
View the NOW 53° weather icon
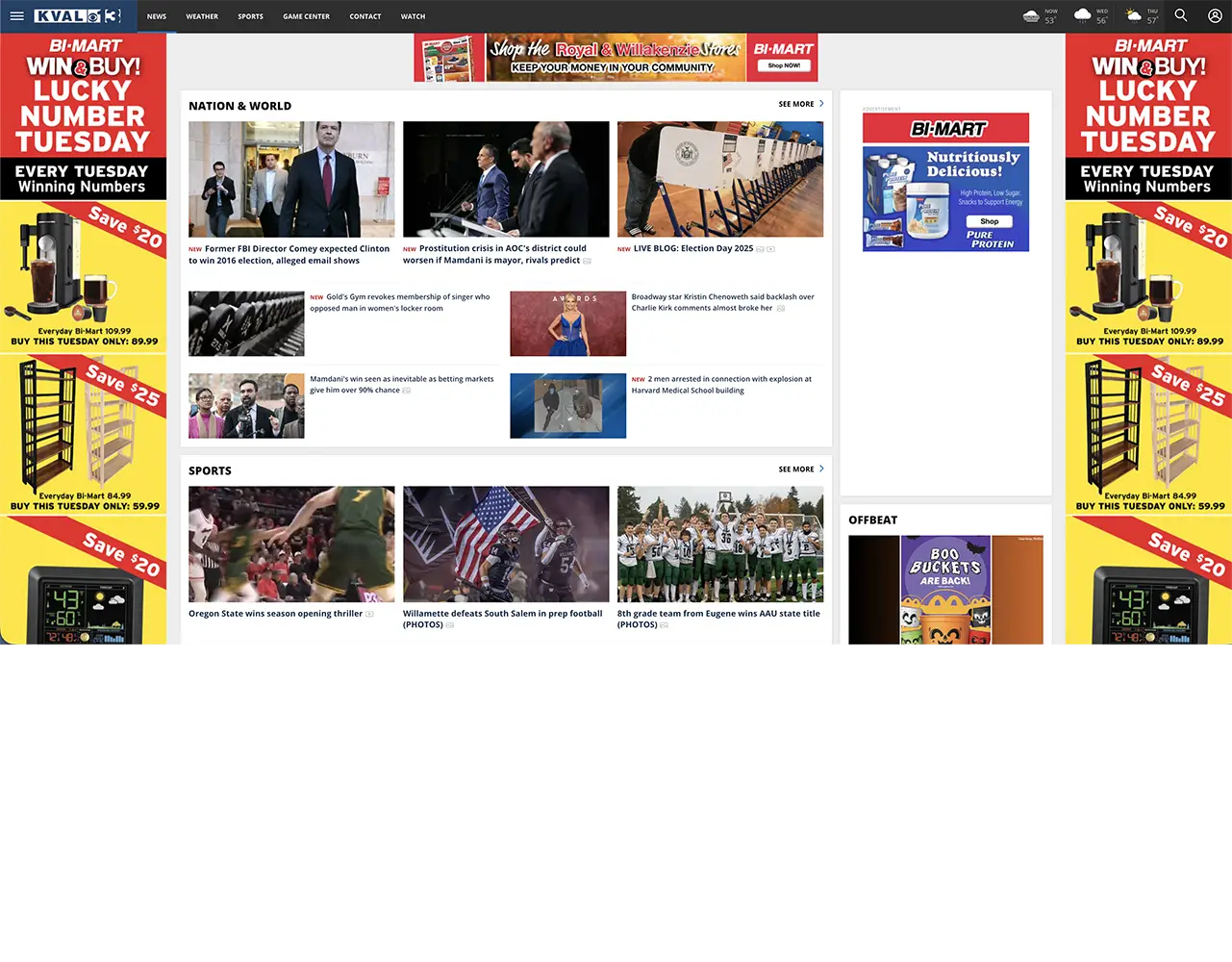coord(1032,16)
